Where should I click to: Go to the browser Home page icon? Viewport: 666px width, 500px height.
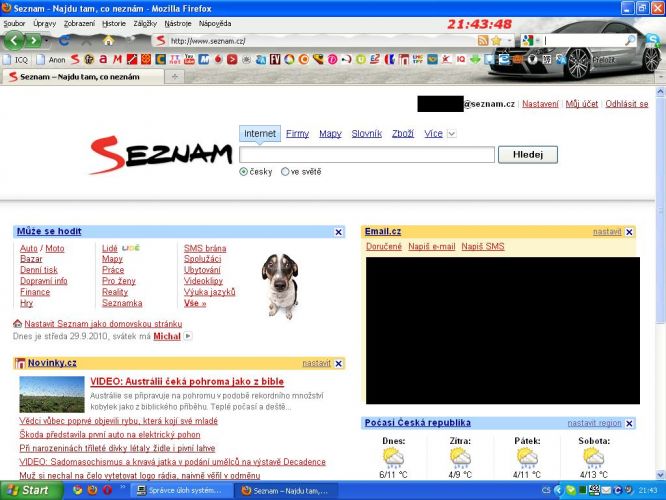pyautogui.click(x=108, y=41)
